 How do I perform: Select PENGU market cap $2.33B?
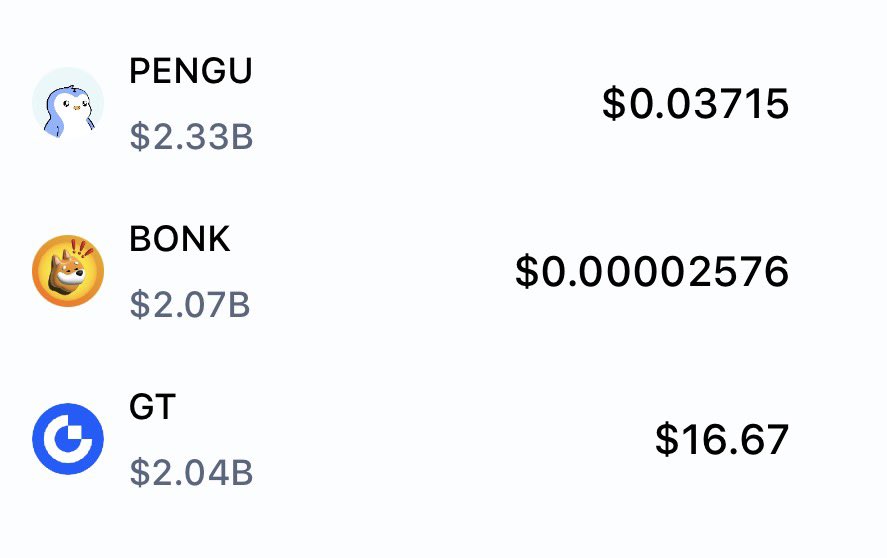coord(191,137)
